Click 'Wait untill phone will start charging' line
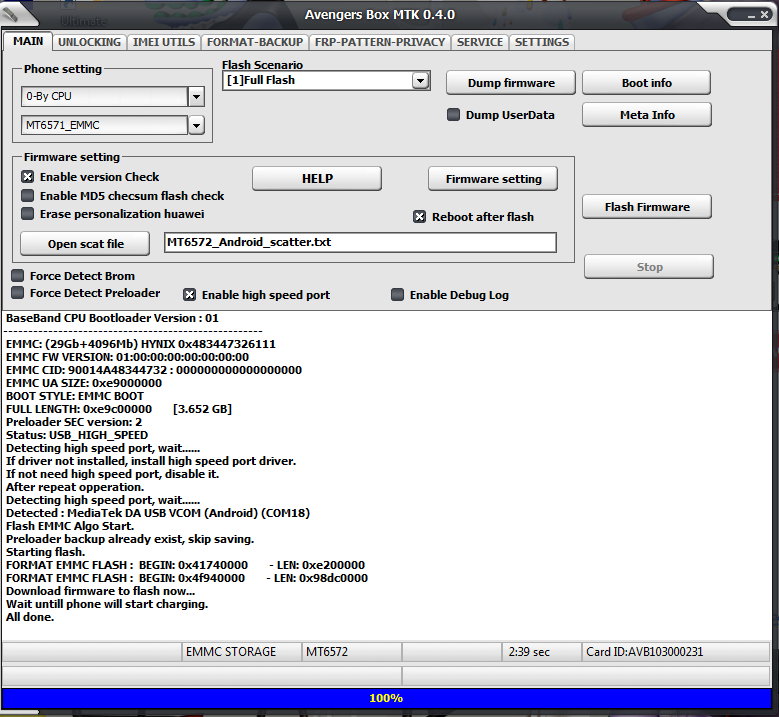The image size is (779, 717). click(107, 604)
